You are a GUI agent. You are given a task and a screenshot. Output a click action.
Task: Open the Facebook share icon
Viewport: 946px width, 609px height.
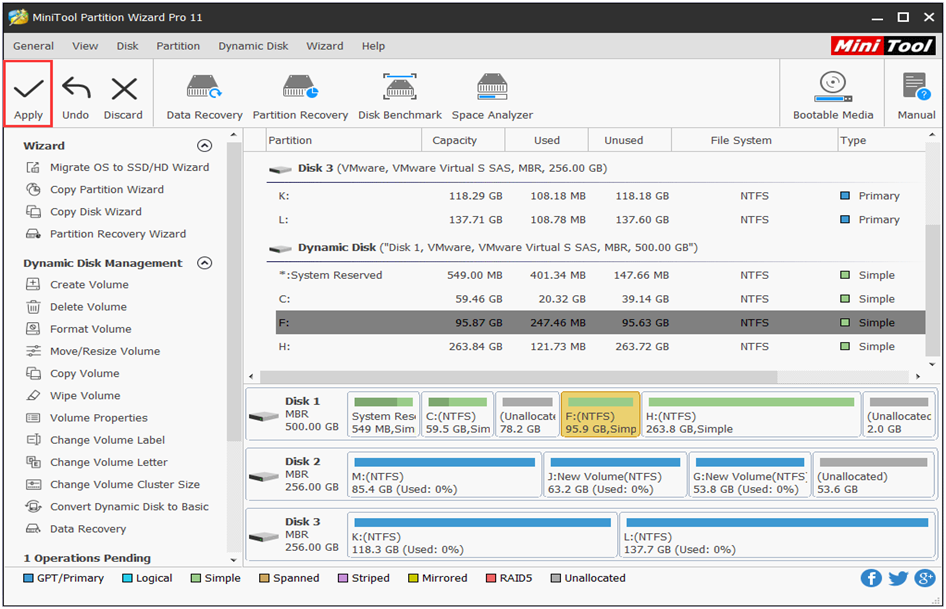point(871,578)
